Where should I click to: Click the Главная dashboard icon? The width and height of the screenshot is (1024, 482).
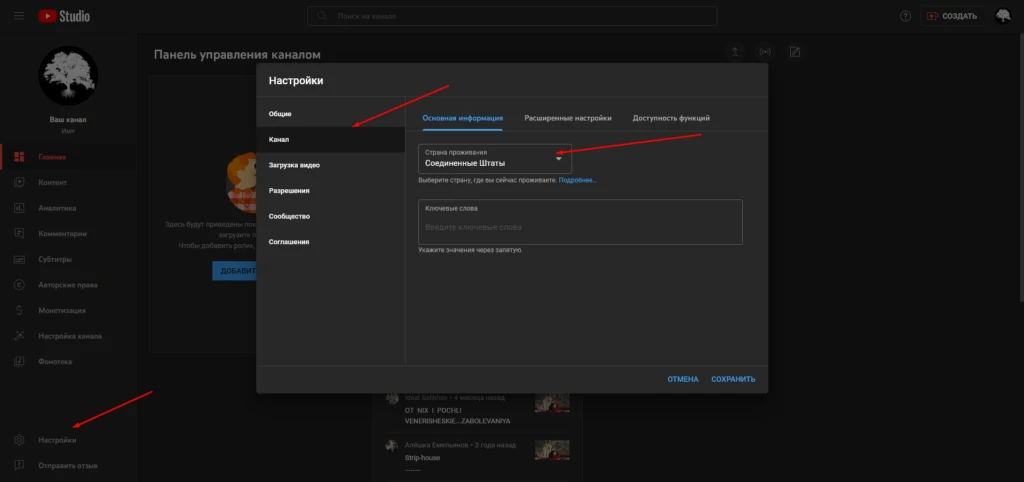coord(19,157)
